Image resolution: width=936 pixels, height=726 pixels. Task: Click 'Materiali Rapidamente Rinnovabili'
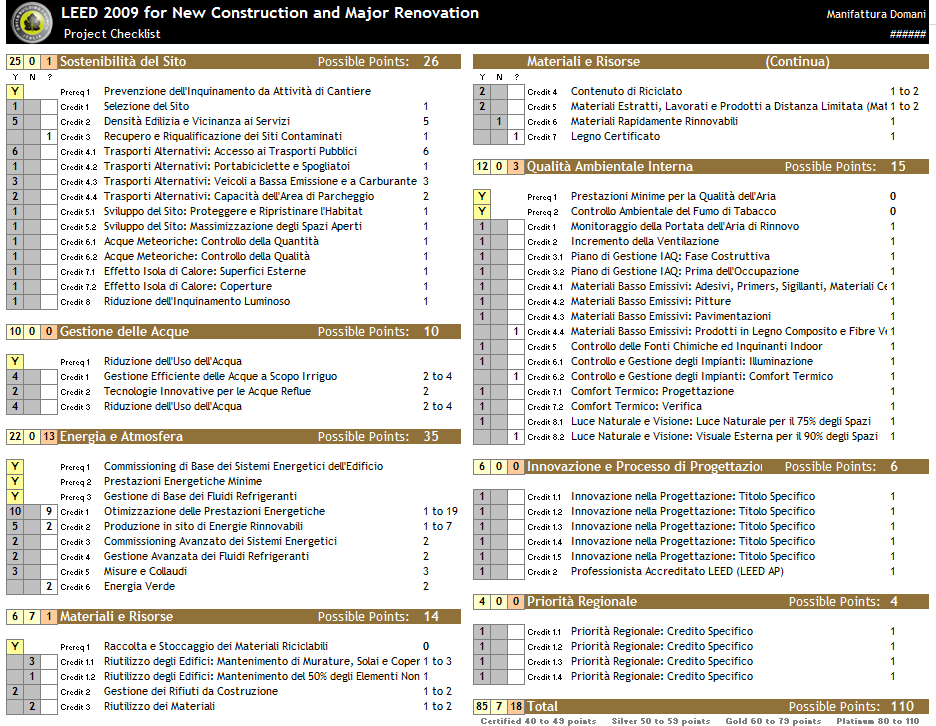[654, 121]
